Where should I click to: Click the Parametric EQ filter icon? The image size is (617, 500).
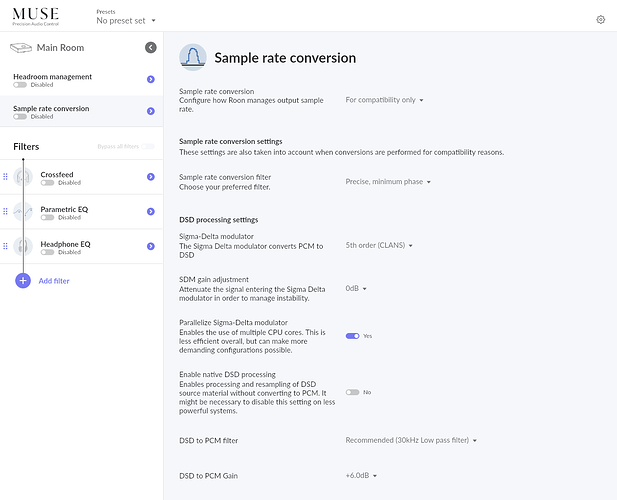click(24, 212)
